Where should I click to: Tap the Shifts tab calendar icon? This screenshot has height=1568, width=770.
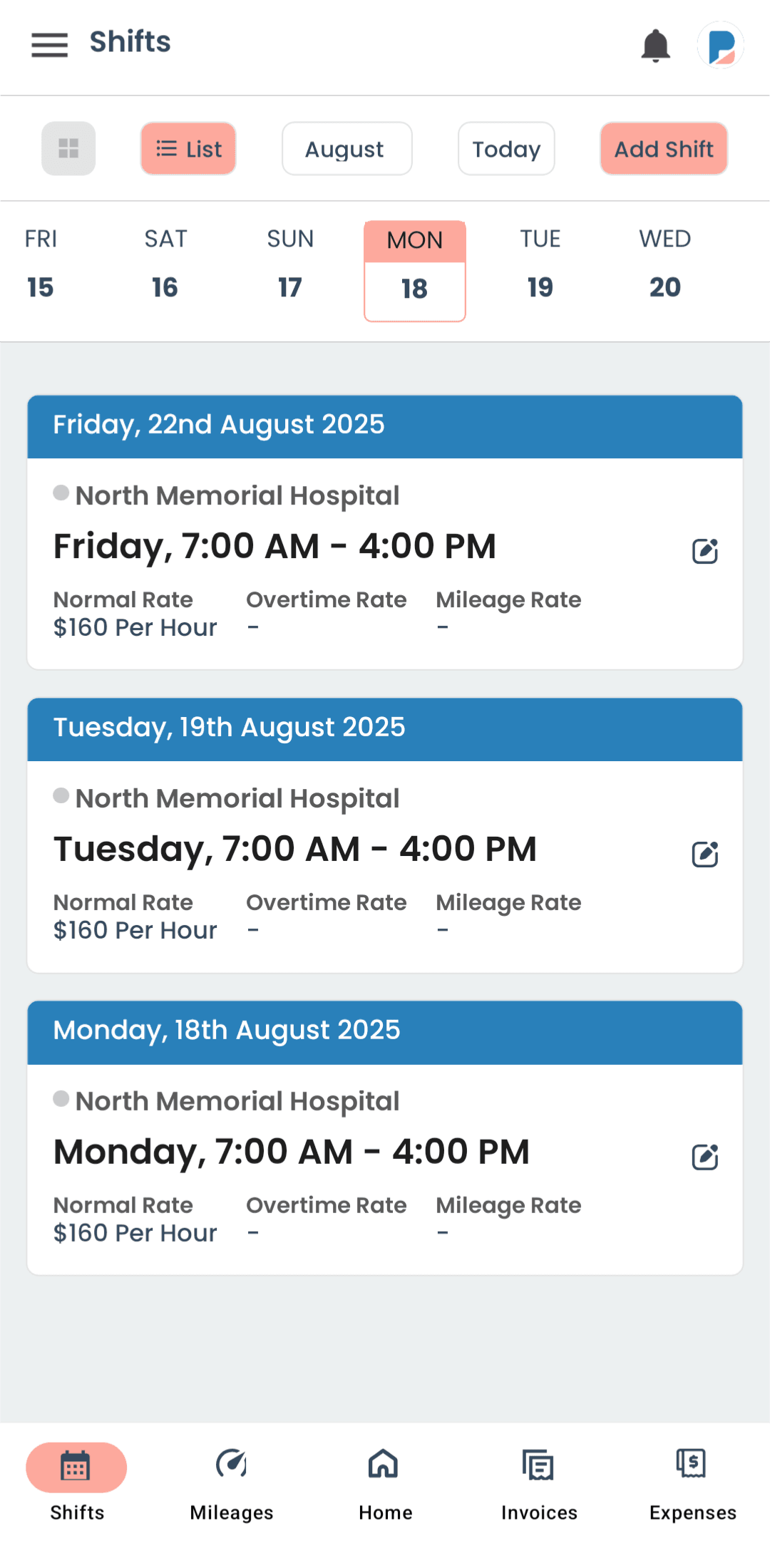76,1467
